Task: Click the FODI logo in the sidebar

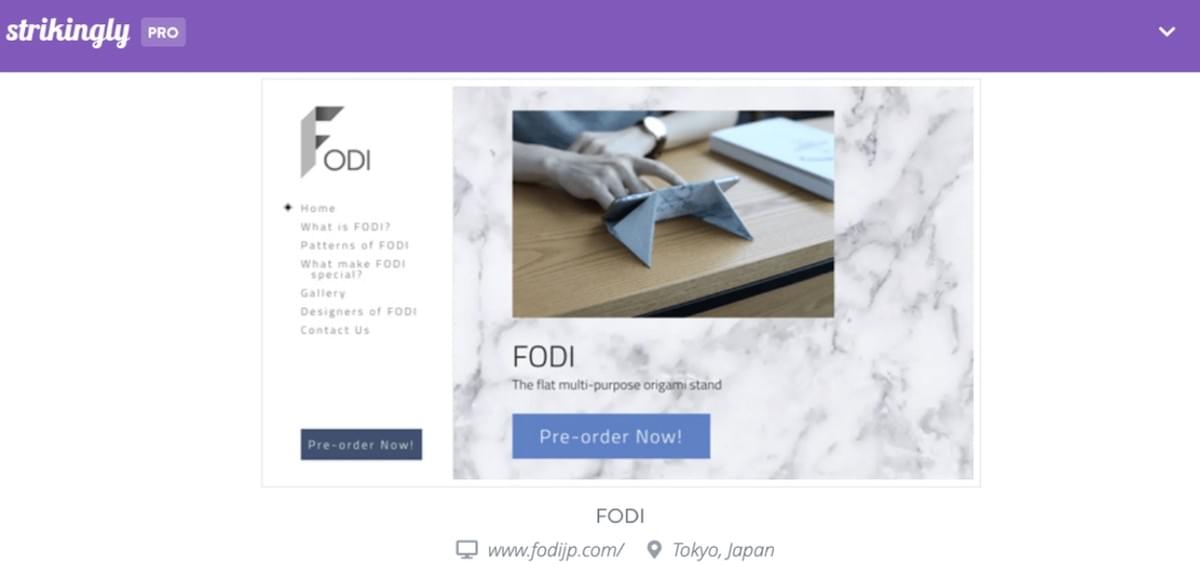Action: 335,141
